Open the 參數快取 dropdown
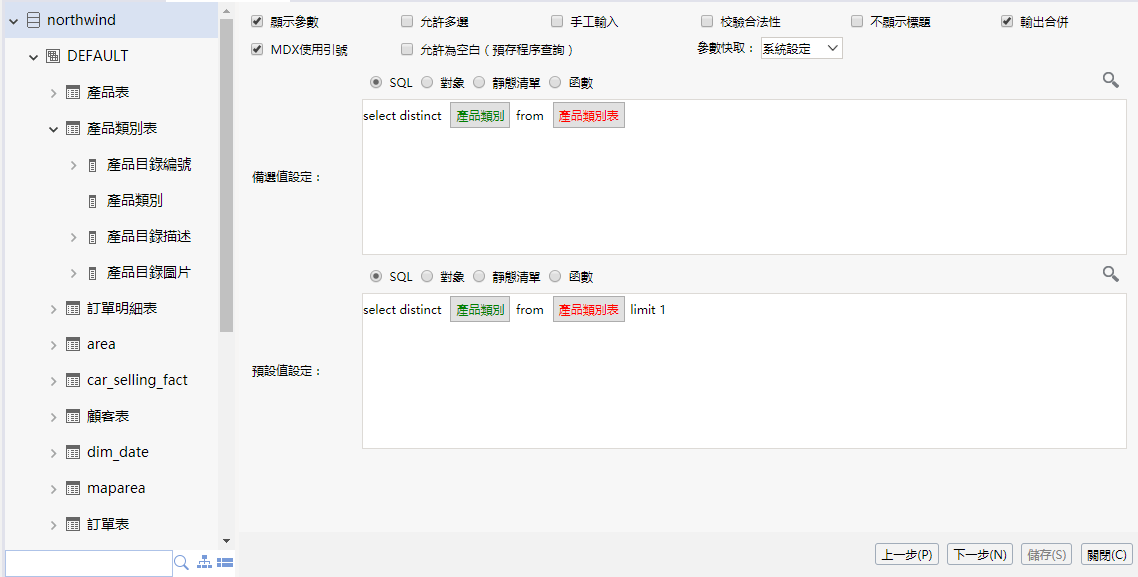 click(x=801, y=48)
